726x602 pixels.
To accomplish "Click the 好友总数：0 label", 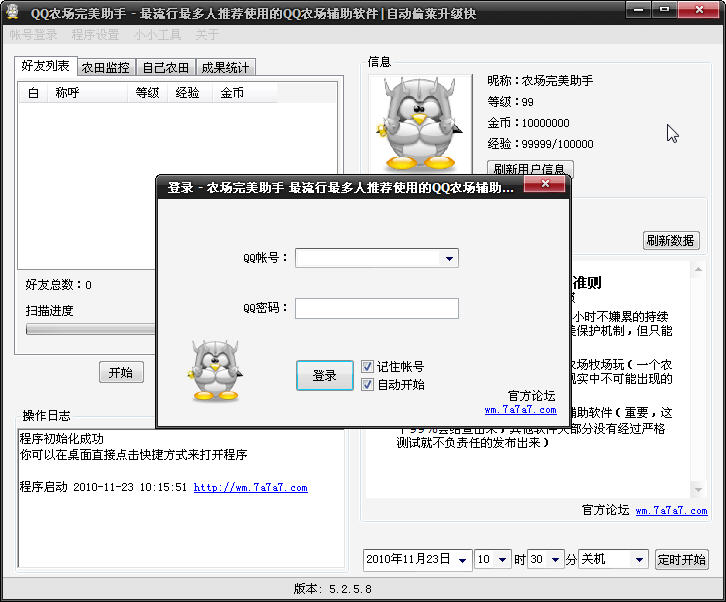I will click(x=58, y=285).
